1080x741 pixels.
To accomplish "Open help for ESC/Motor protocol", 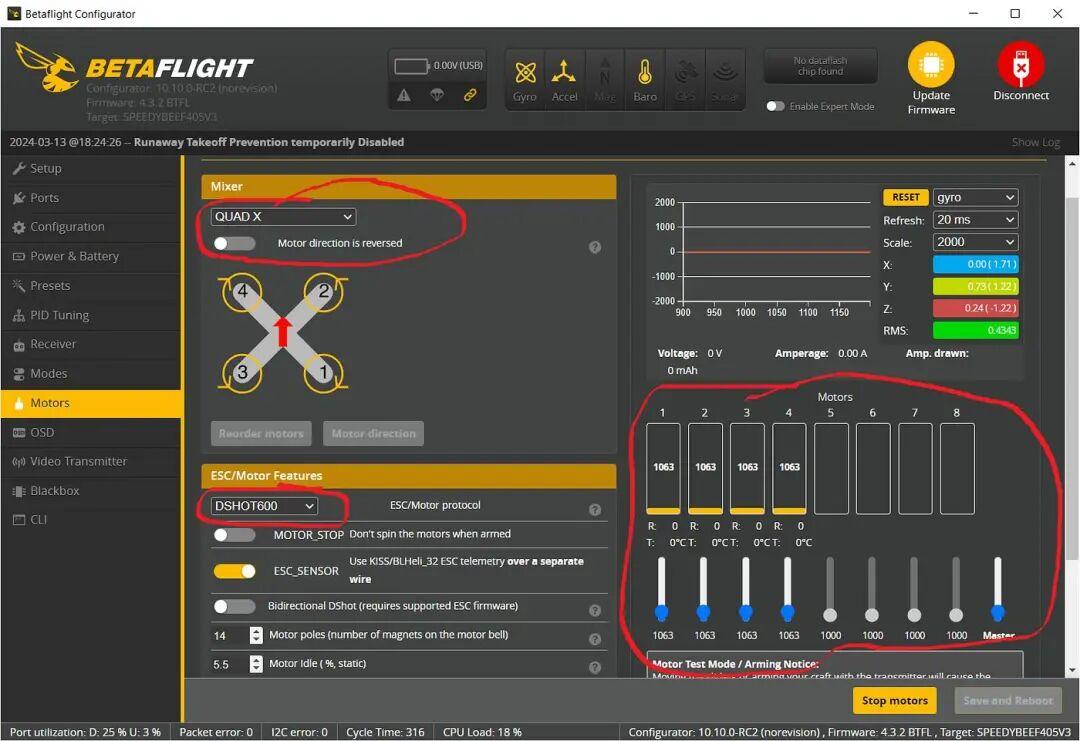I will tap(595, 510).
